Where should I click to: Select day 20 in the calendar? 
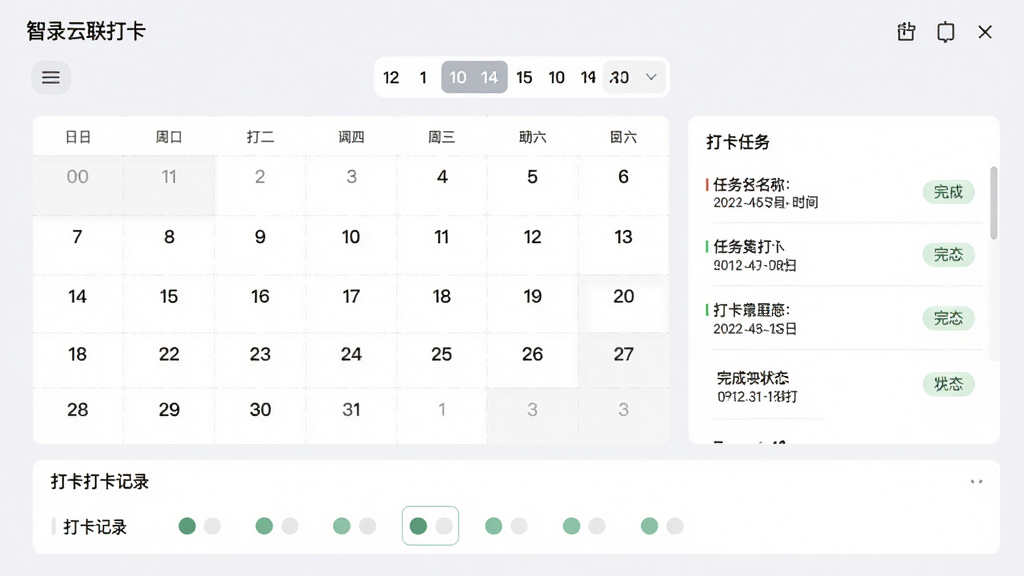click(x=624, y=304)
